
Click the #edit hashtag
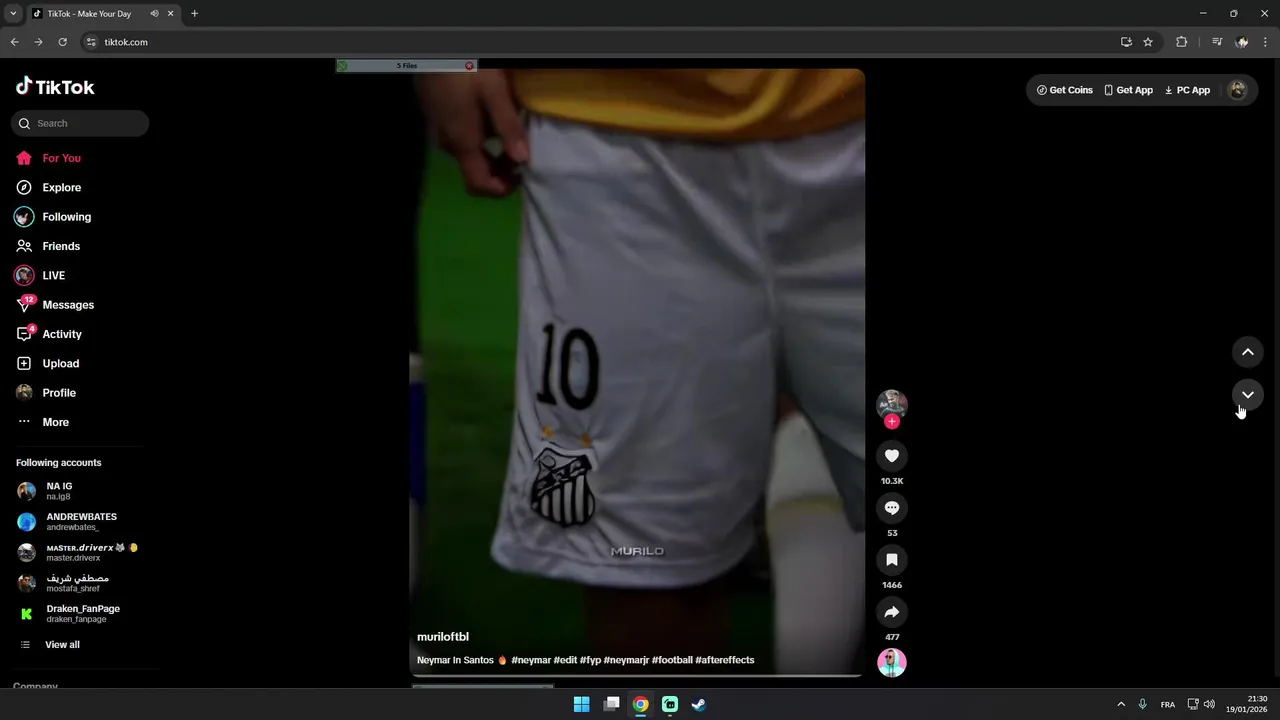click(x=565, y=660)
